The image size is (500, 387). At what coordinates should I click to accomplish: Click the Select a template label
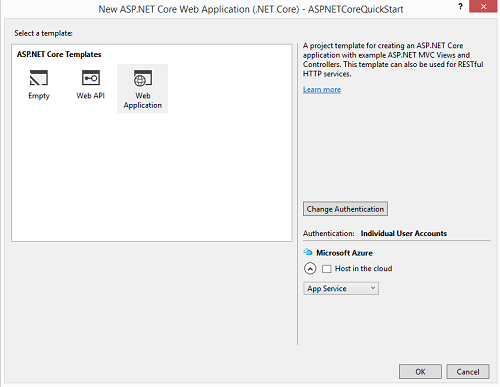click(x=43, y=33)
